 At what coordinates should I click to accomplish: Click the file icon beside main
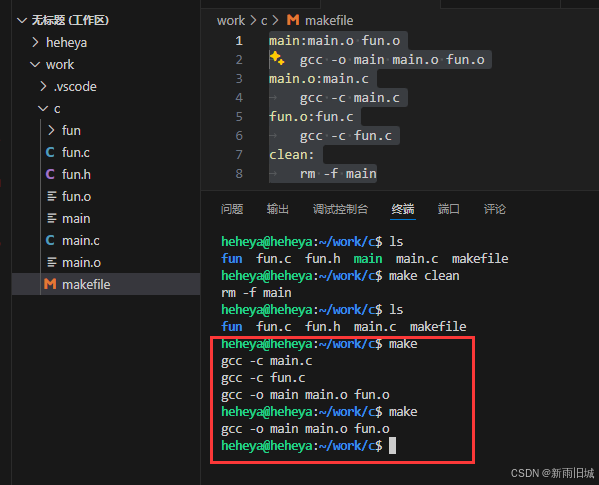[52, 218]
